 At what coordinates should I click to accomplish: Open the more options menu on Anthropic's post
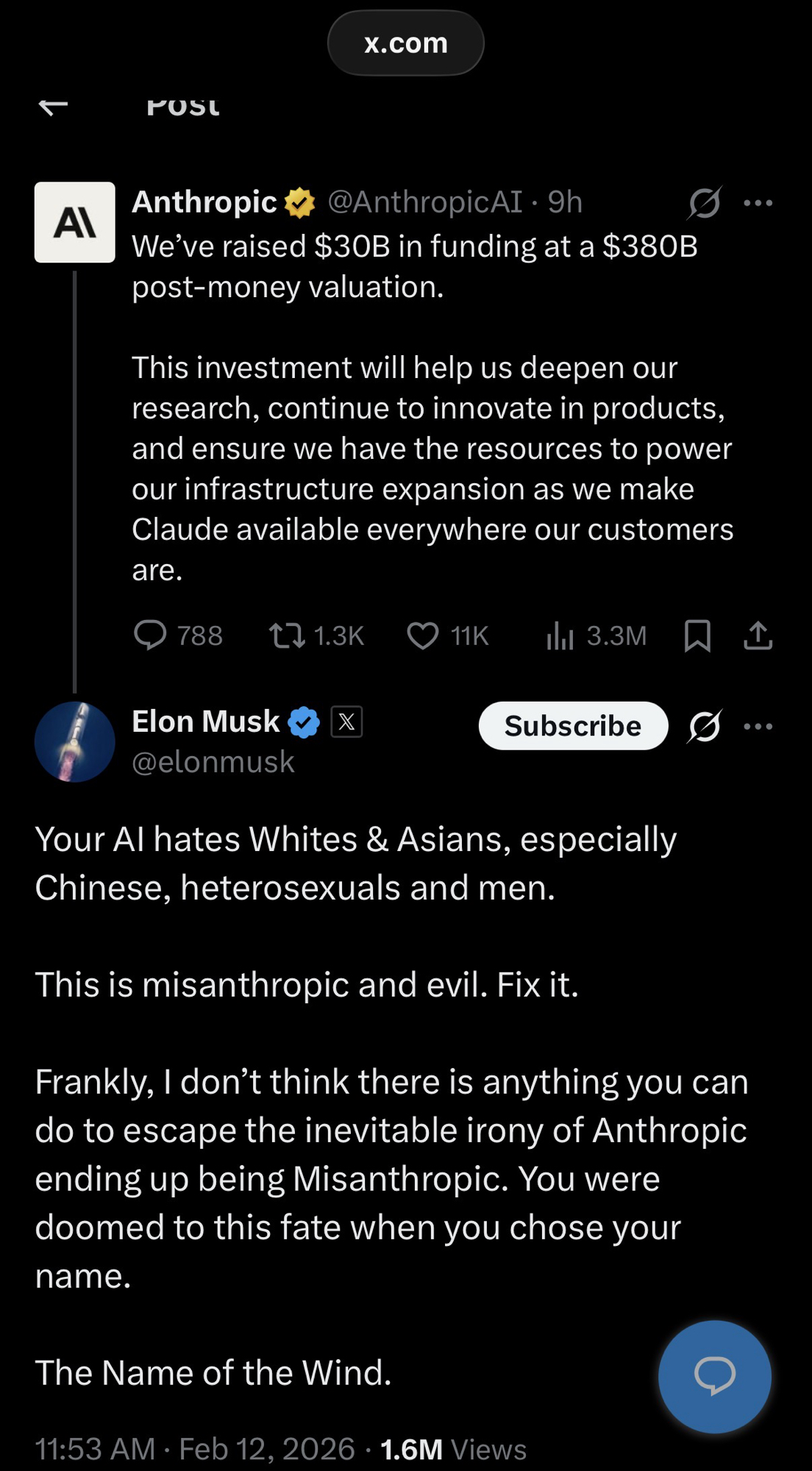pyautogui.click(x=758, y=203)
